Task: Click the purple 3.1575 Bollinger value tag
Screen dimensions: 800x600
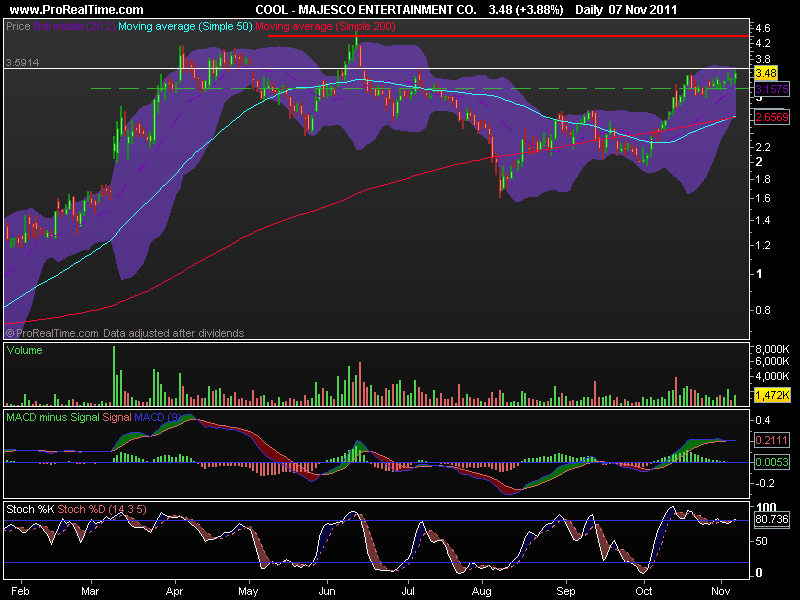Action: [772, 89]
